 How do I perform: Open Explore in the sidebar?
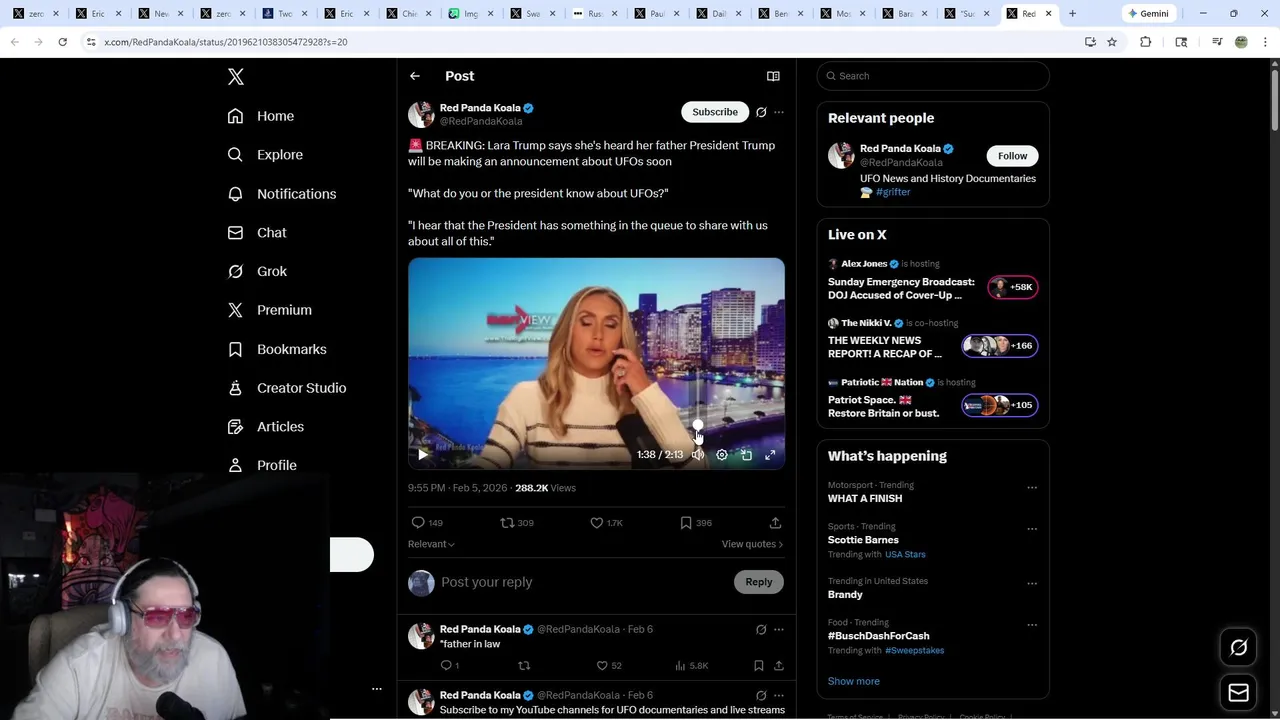point(265,155)
